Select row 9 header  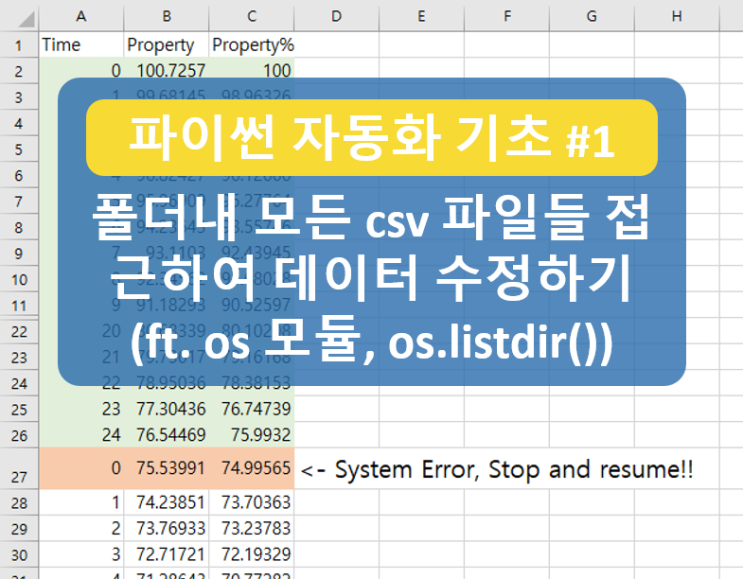19,253
